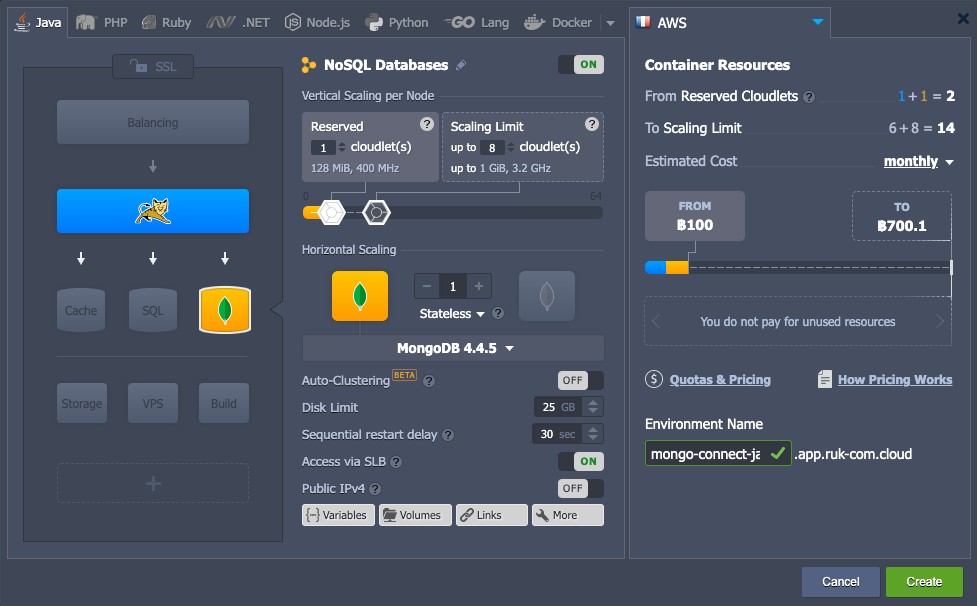Show Access via SLB help tooltip
The height and width of the screenshot is (606, 977).
(x=396, y=462)
